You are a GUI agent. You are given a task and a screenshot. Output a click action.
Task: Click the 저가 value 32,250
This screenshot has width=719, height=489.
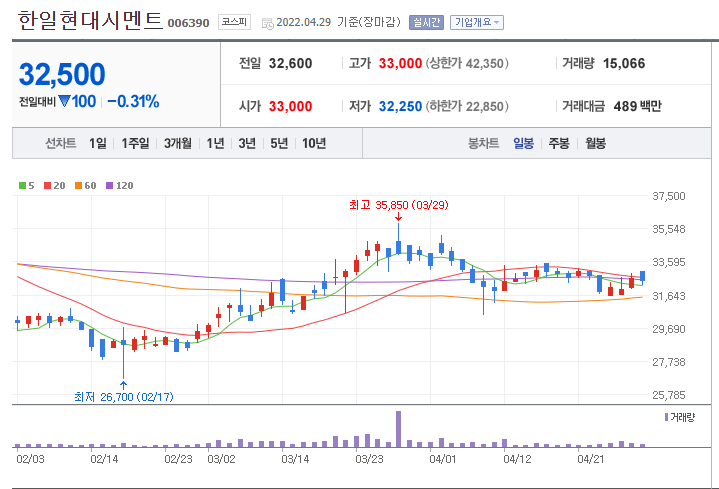click(x=400, y=106)
